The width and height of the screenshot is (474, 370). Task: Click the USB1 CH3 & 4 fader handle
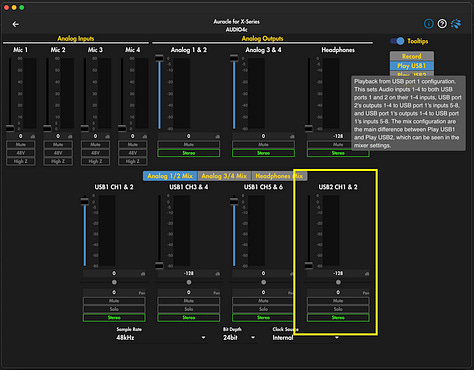(x=159, y=265)
